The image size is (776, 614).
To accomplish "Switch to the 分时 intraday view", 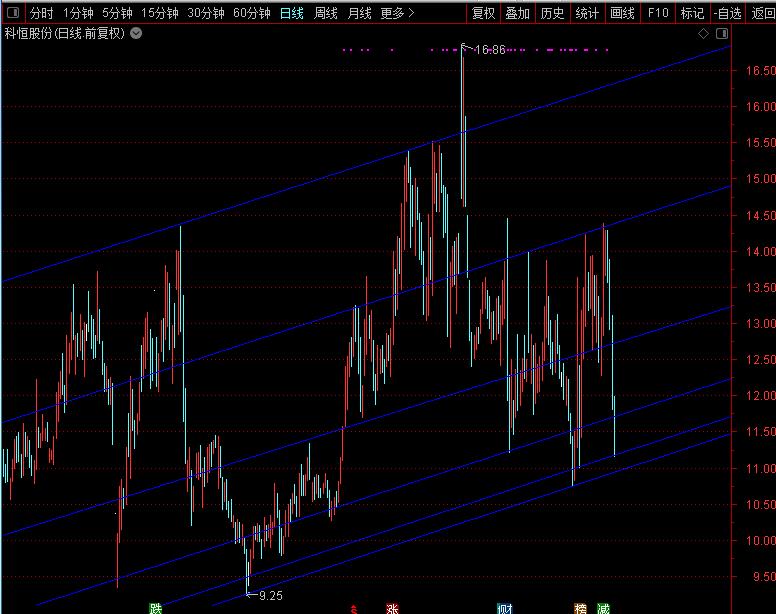I will [x=41, y=13].
